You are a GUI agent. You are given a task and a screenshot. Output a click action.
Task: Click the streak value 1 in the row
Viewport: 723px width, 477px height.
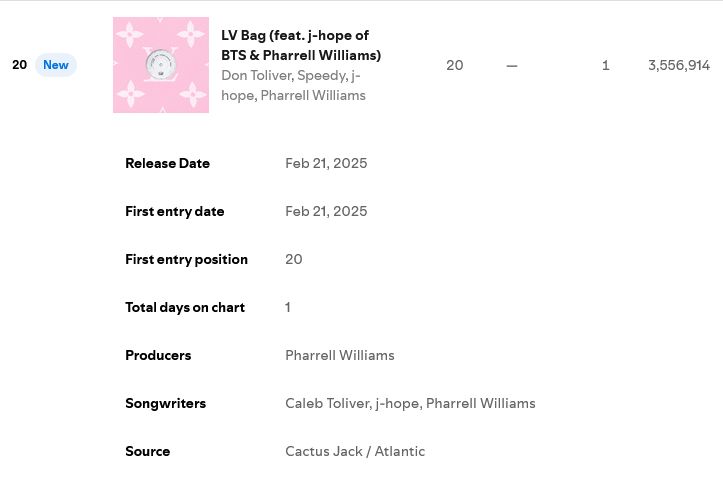coord(605,65)
